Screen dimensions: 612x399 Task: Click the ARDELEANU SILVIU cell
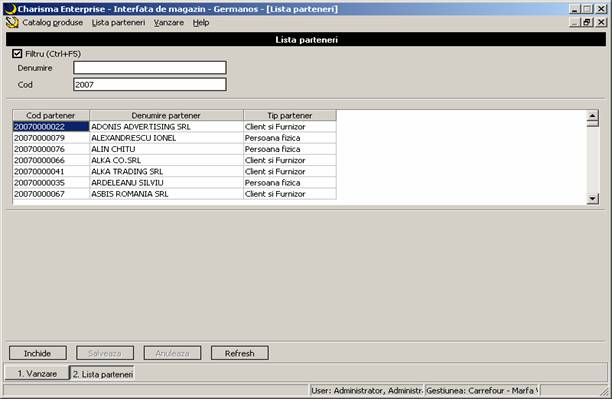(166, 183)
